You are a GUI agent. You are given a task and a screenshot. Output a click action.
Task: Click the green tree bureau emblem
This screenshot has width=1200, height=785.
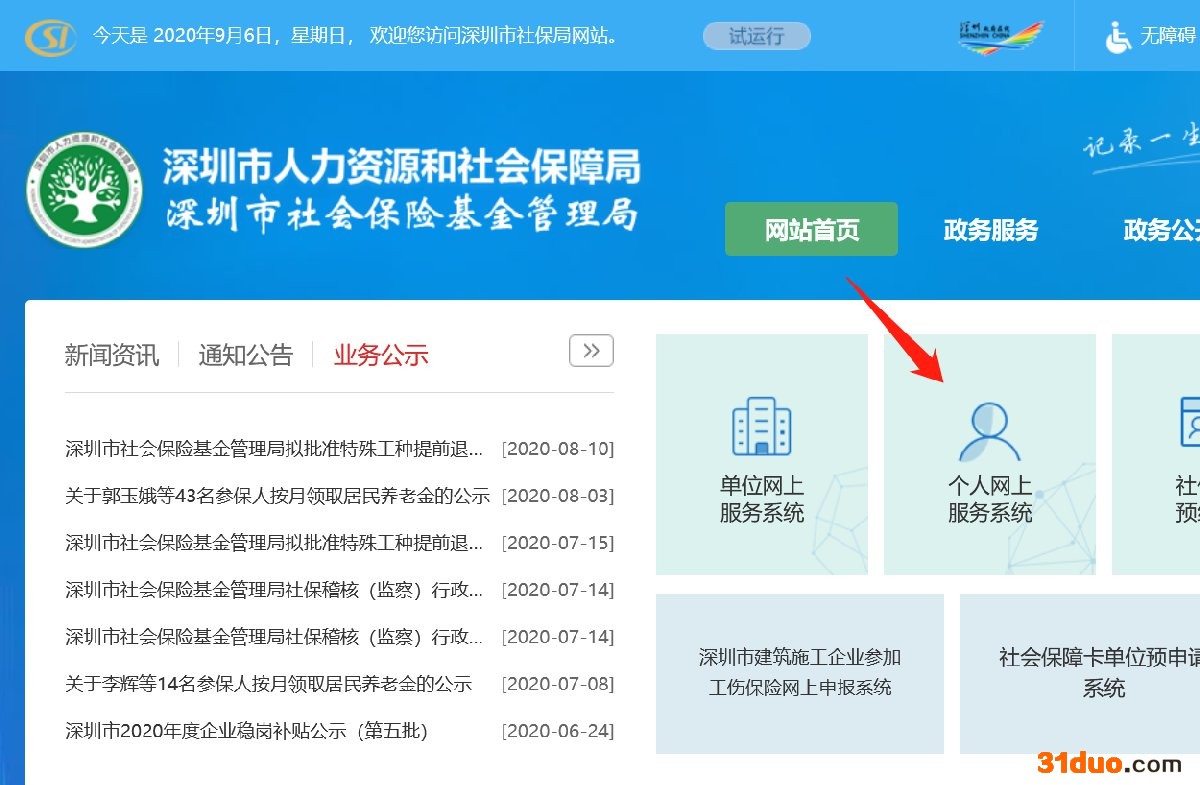coord(84,189)
